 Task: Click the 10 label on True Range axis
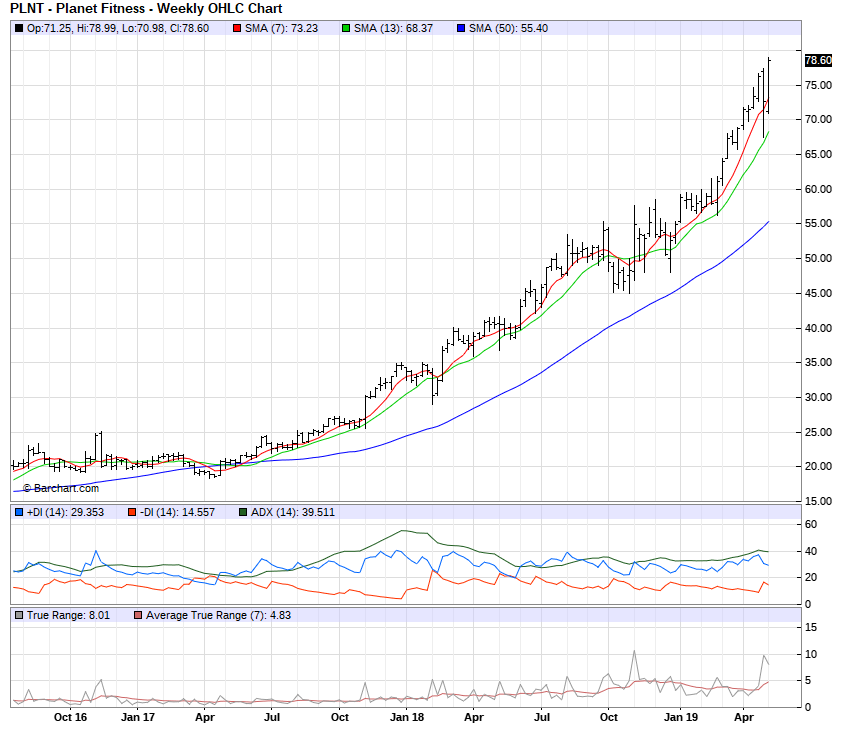coord(811,654)
